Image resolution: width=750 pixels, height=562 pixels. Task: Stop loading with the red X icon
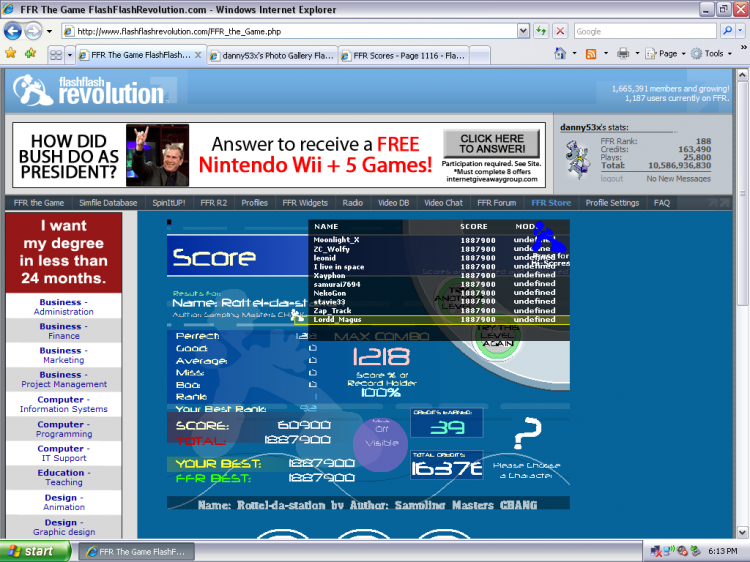click(560, 31)
